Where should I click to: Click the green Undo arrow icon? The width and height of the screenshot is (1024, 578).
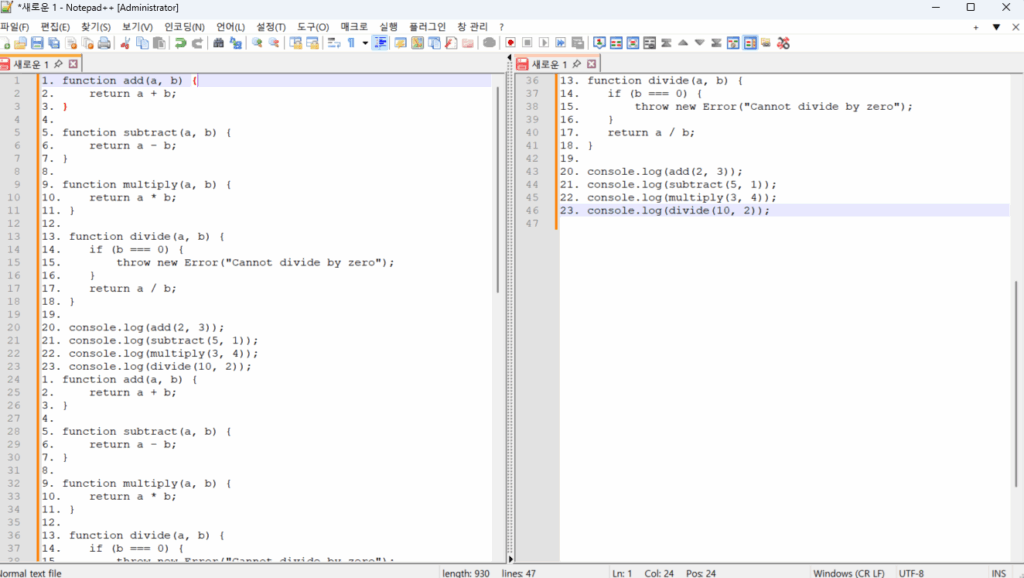[x=180, y=43]
